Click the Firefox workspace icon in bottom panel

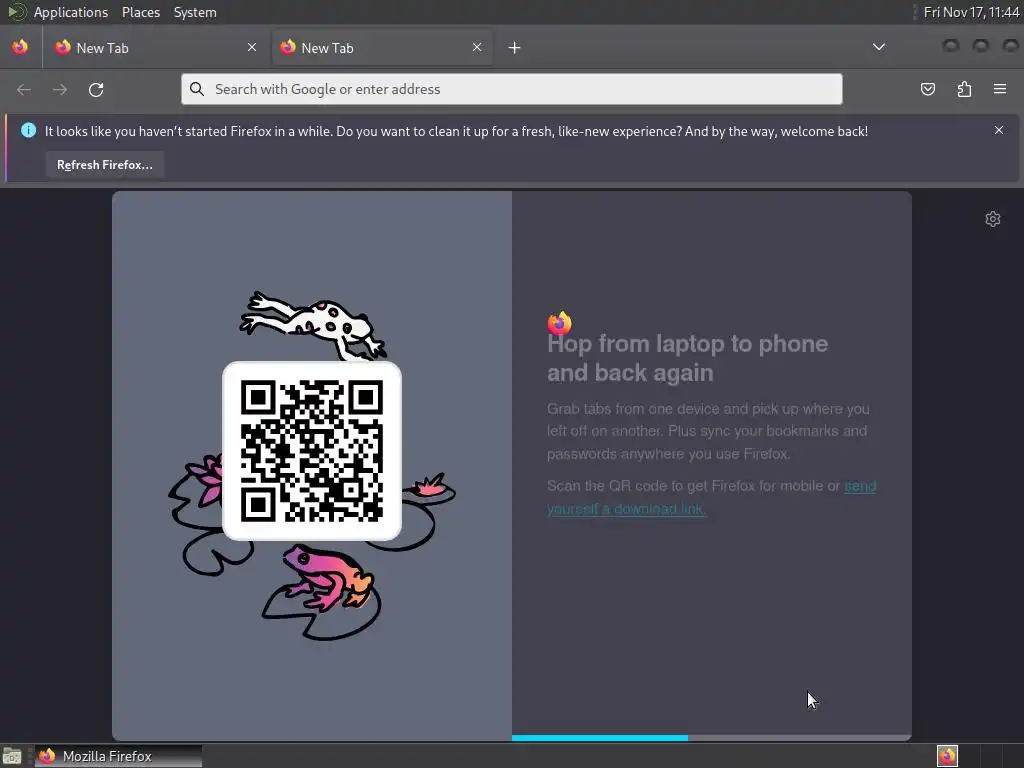coord(947,756)
